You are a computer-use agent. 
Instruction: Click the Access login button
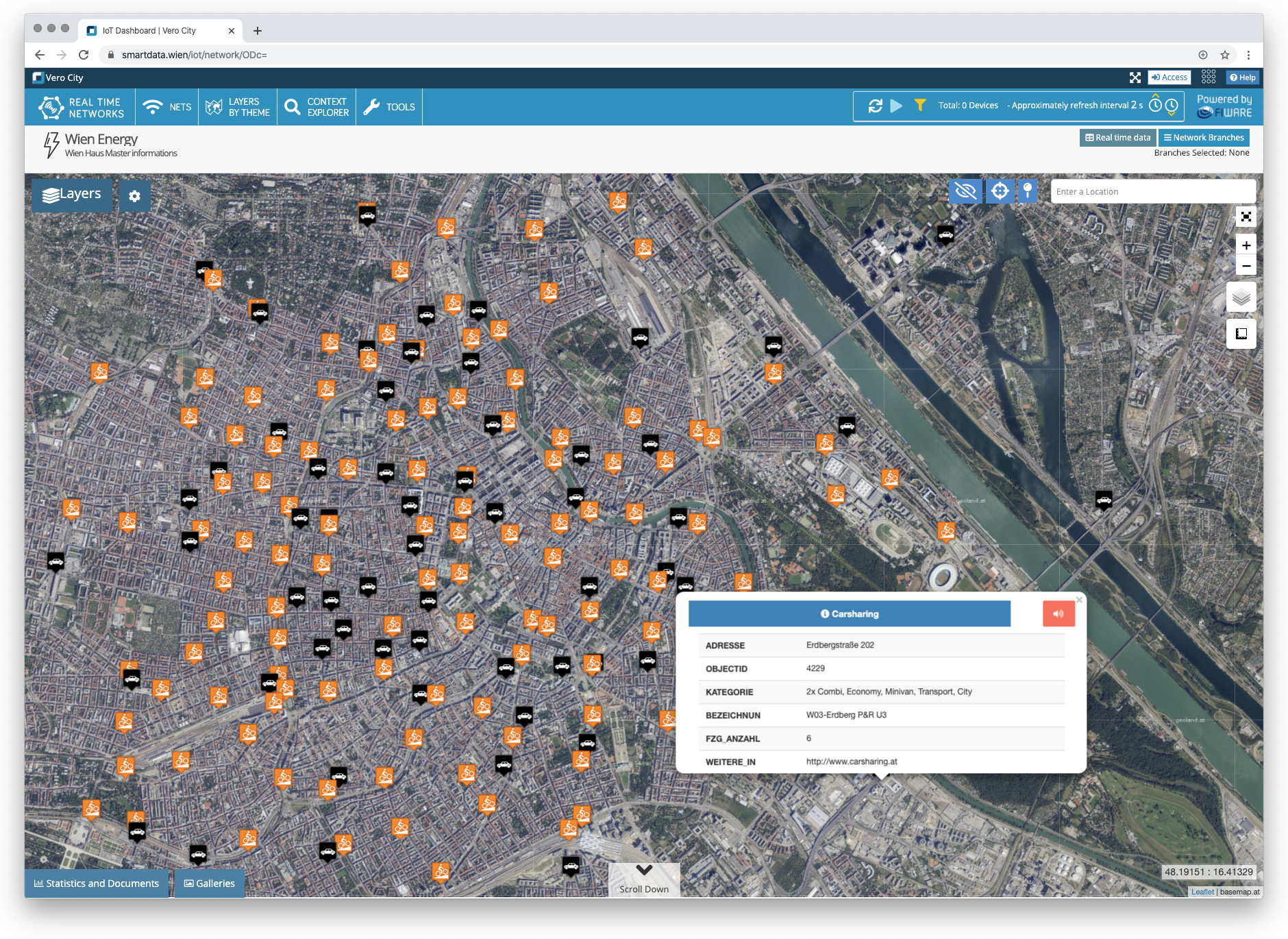1169,77
